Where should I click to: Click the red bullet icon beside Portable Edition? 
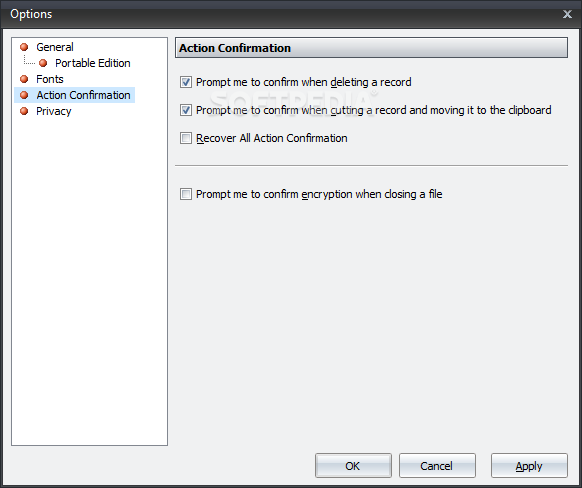43,63
